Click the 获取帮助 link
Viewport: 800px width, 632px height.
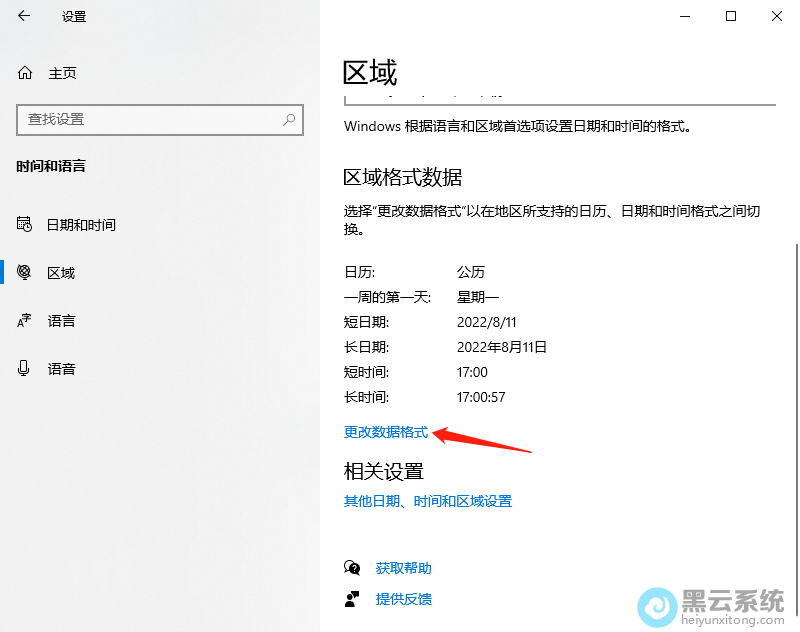coord(403,567)
